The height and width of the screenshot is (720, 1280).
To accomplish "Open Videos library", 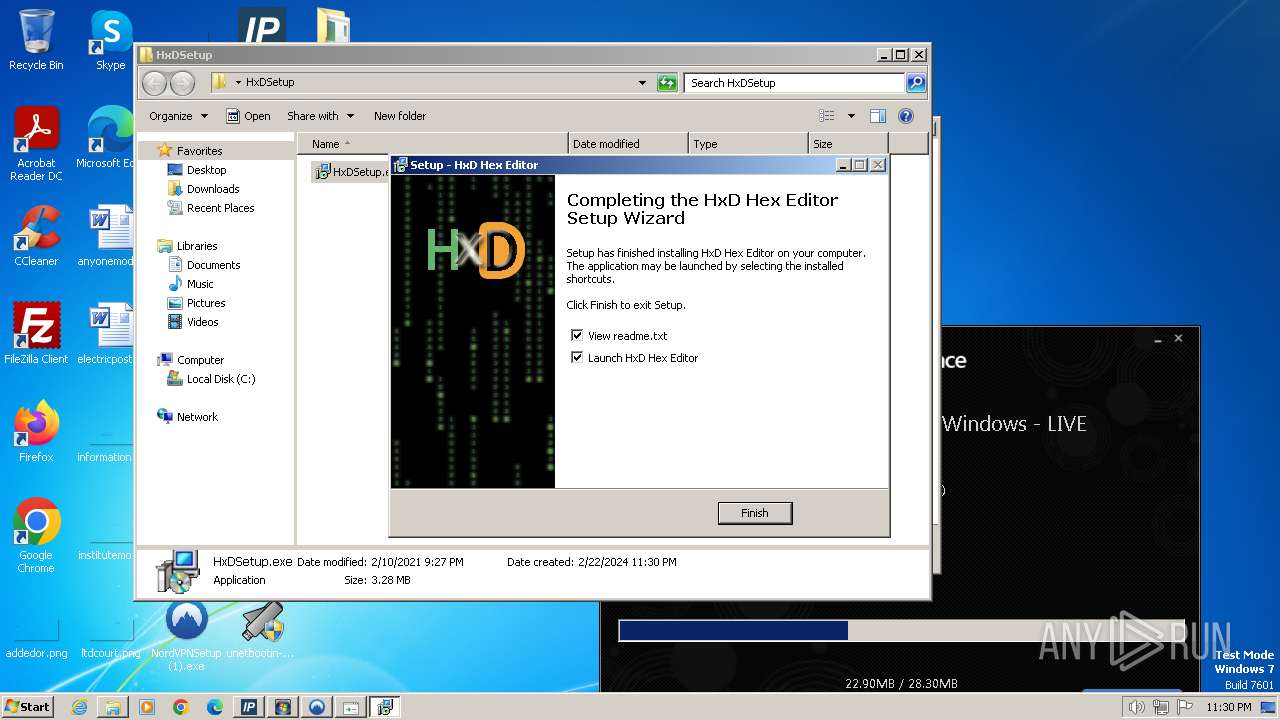I will [x=202, y=322].
